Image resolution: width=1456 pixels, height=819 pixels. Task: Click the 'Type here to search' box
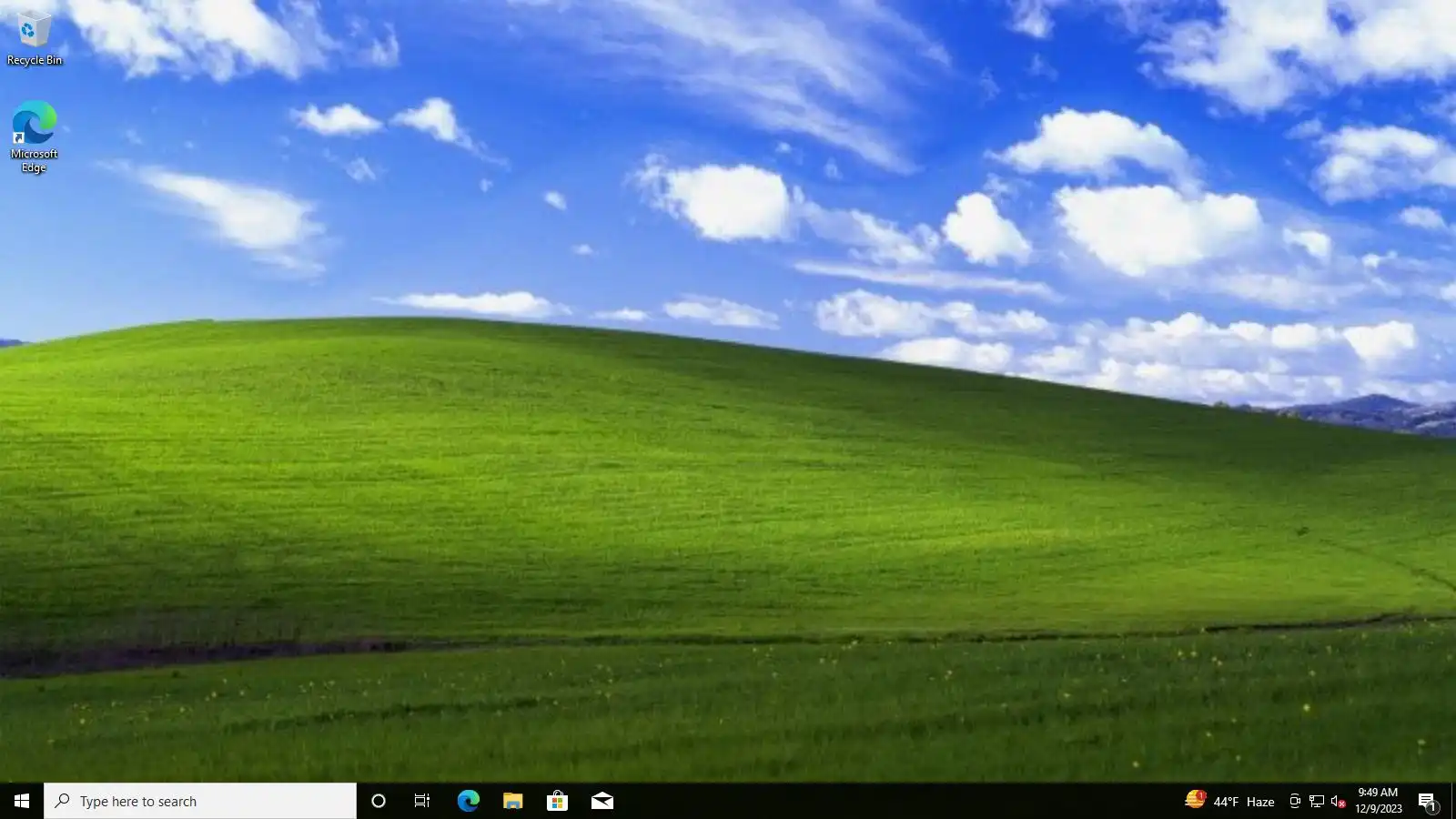click(x=200, y=801)
